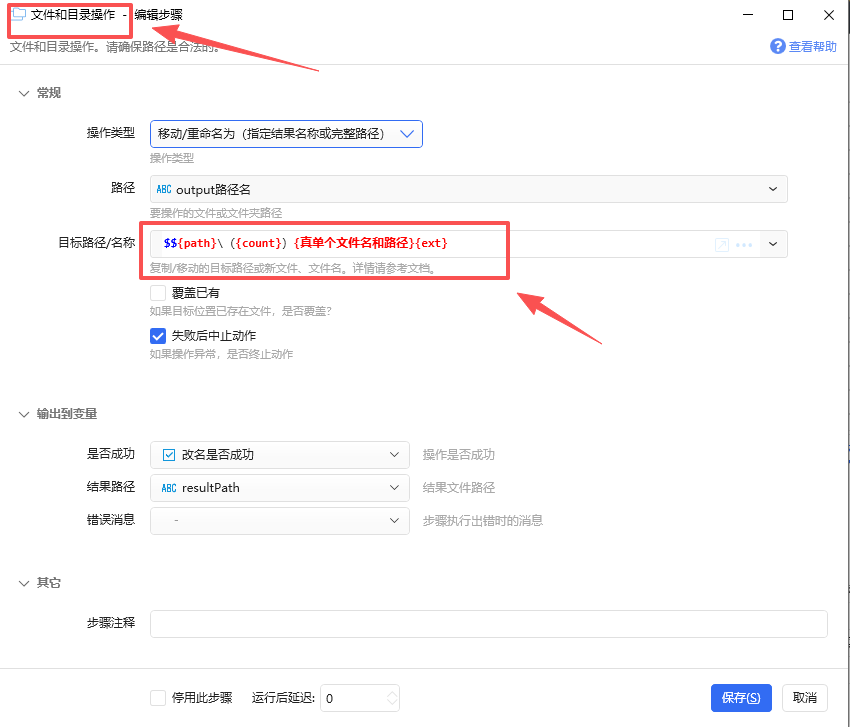The image size is (850, 727).
Task: Click the 保存(S) button
Action: click(741, 698)
